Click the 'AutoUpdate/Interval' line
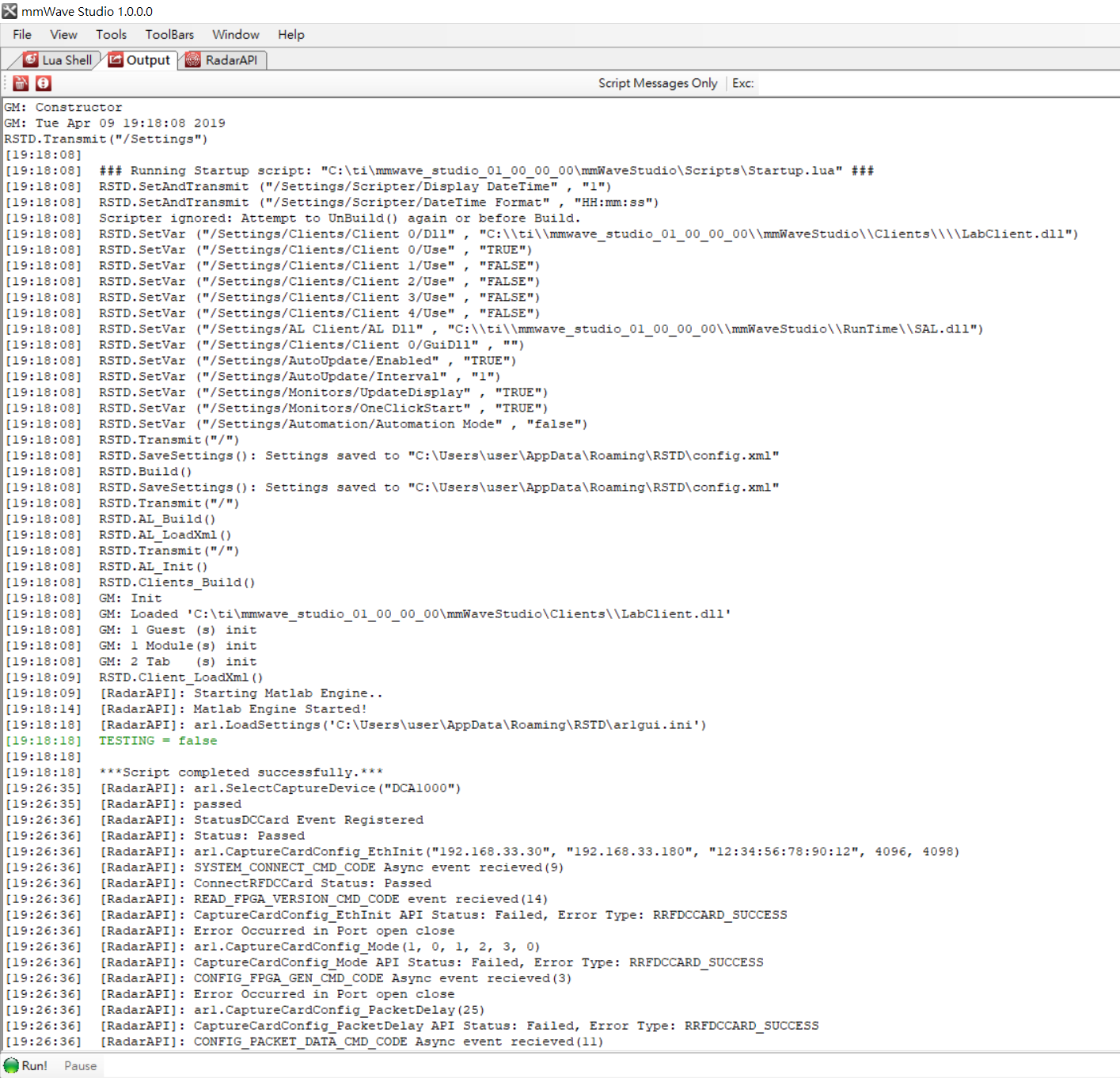 pyautogui.click(x=253, y=376)
